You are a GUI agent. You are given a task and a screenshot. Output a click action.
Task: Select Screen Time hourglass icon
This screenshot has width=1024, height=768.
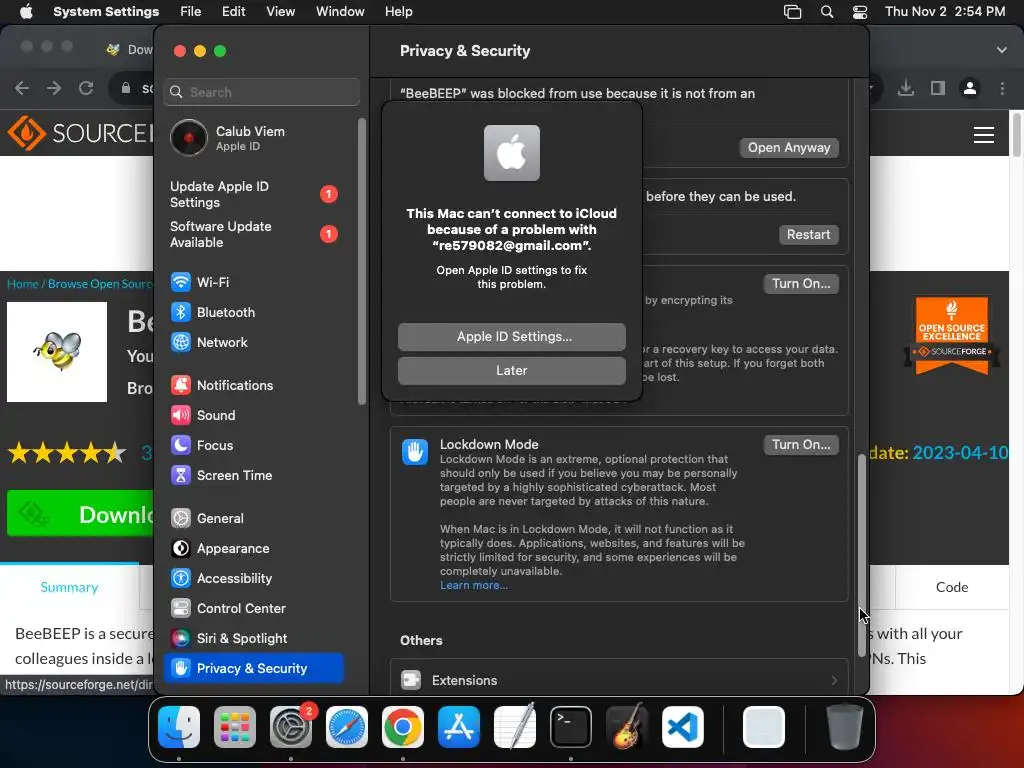click(181, 475)
